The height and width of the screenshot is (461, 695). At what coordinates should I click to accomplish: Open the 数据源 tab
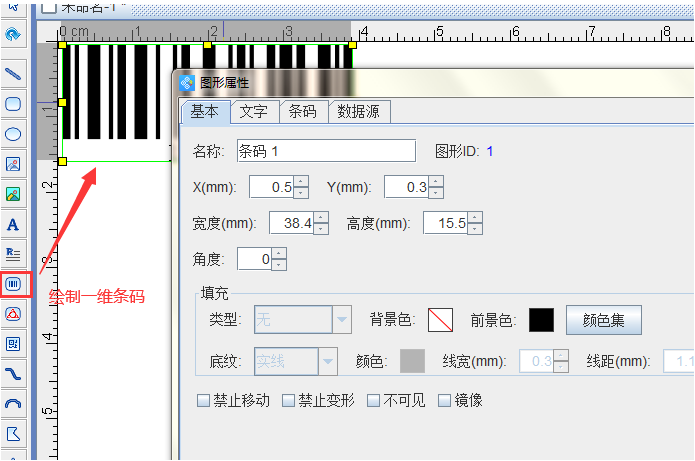click(x=358, y=112)
